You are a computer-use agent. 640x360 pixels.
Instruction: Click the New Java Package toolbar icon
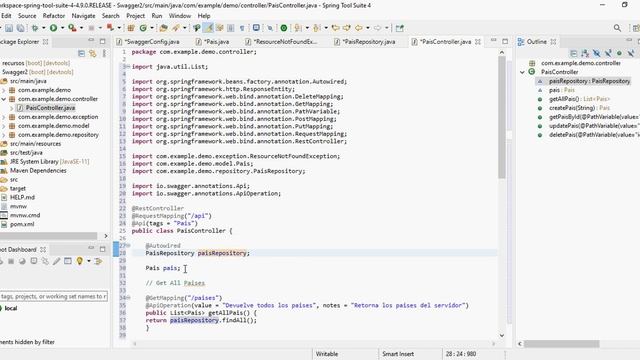tap(131, 28)
